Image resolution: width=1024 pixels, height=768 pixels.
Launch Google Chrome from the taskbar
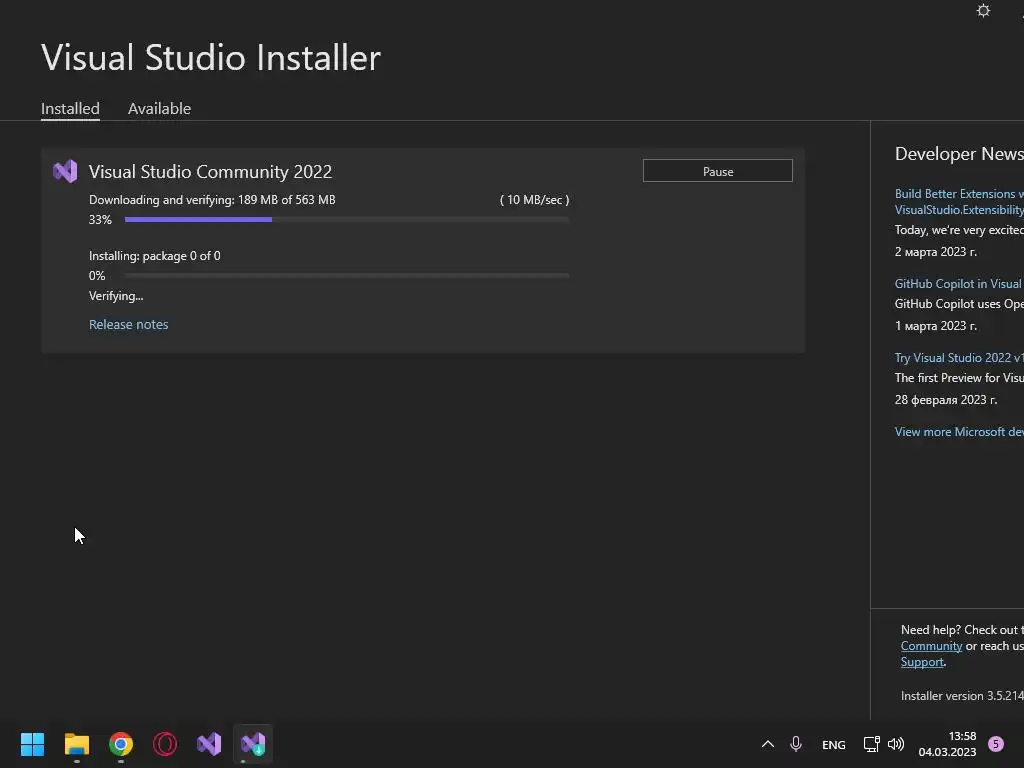121,744
